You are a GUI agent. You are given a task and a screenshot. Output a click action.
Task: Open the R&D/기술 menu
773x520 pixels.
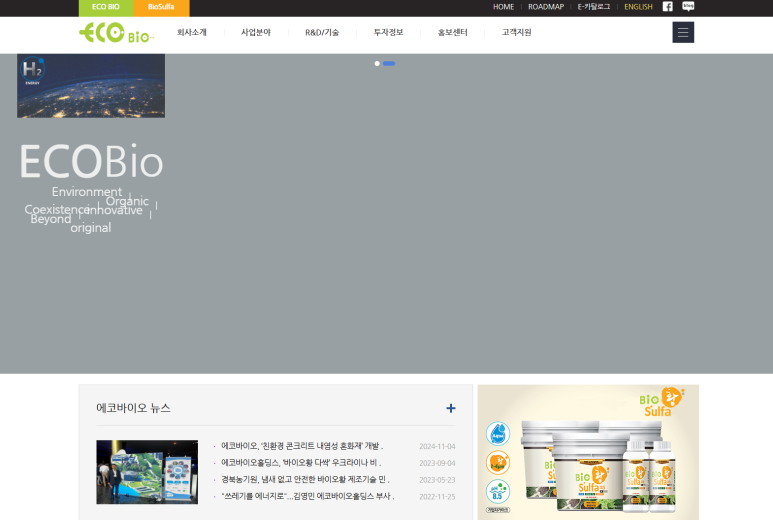[x=322, y=33]
